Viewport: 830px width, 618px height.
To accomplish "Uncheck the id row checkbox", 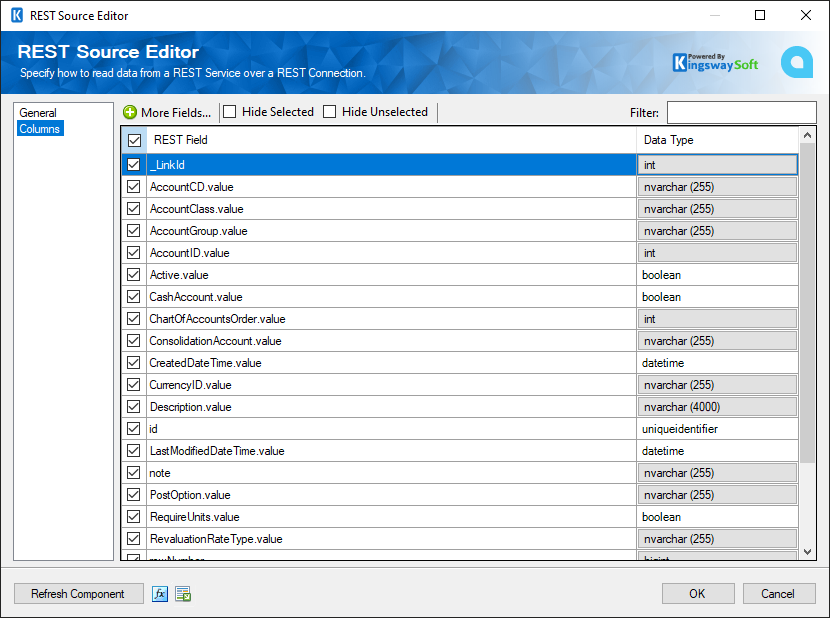I will tap(133, 428).
